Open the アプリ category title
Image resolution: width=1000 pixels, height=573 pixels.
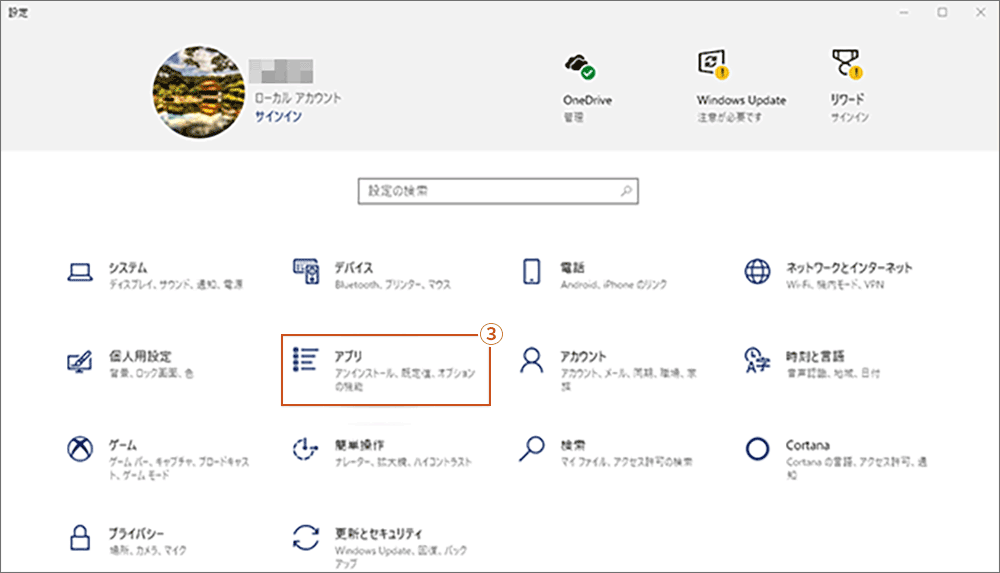point(348,356)
